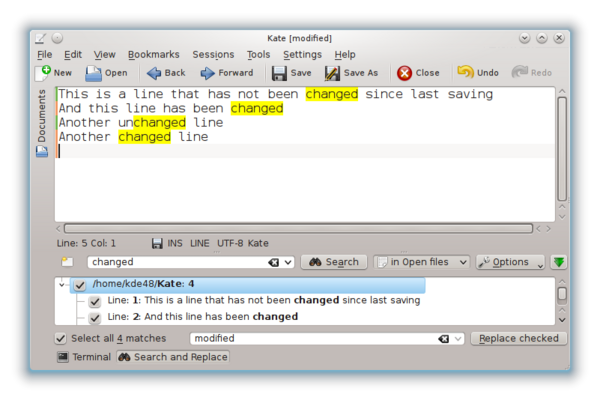Save the document with the Save icon
The width and height of the screenshot is (600, 400).
tap(279, 73)
